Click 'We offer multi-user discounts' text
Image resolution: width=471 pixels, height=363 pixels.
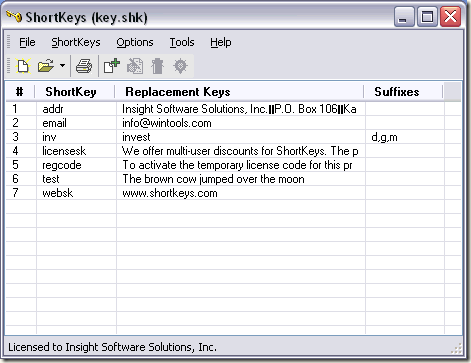190,151
